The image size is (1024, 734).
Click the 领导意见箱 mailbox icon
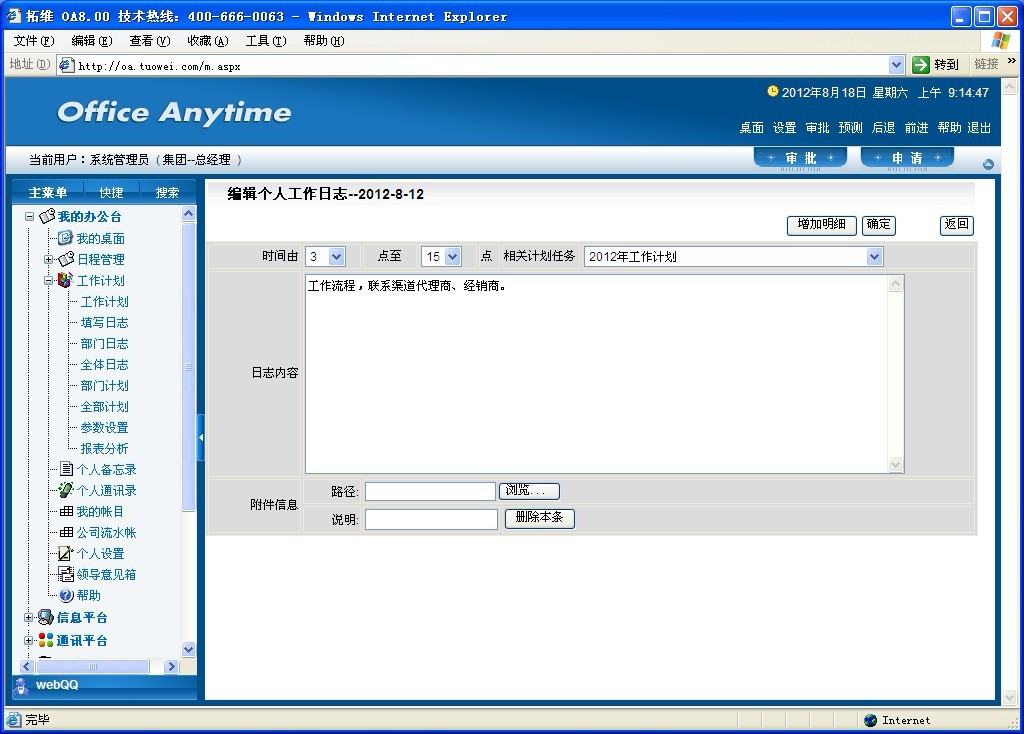pyautogui.click(x=66, y=574)
